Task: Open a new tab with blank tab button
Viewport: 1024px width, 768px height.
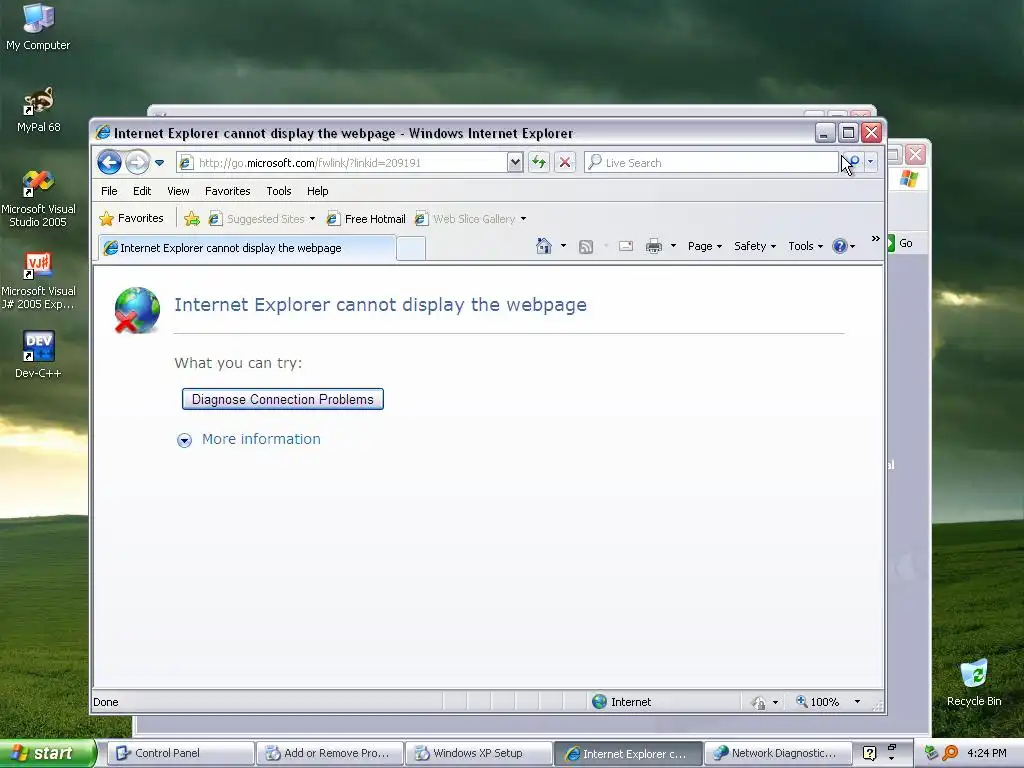Action: pos(411,249)
